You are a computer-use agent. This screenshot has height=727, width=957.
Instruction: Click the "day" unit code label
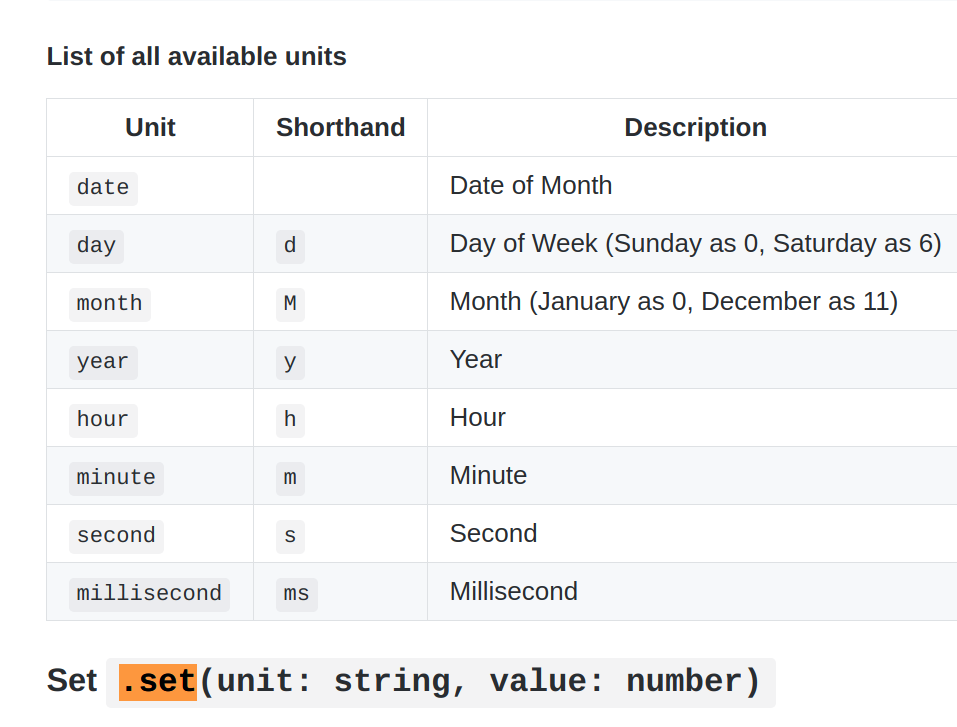point(96,246)
